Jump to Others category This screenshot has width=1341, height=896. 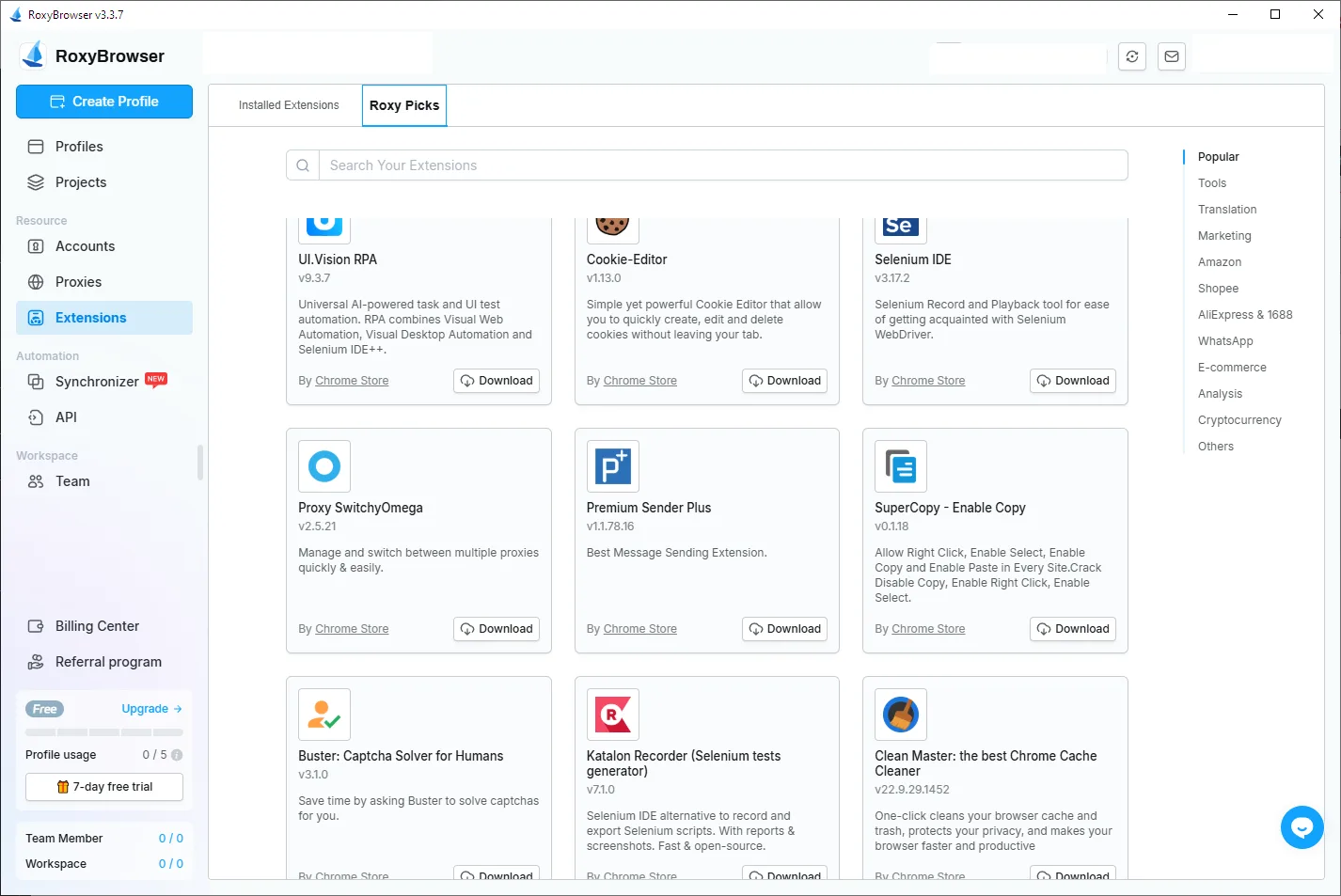pyautogui.click(x=1216, y=447)
